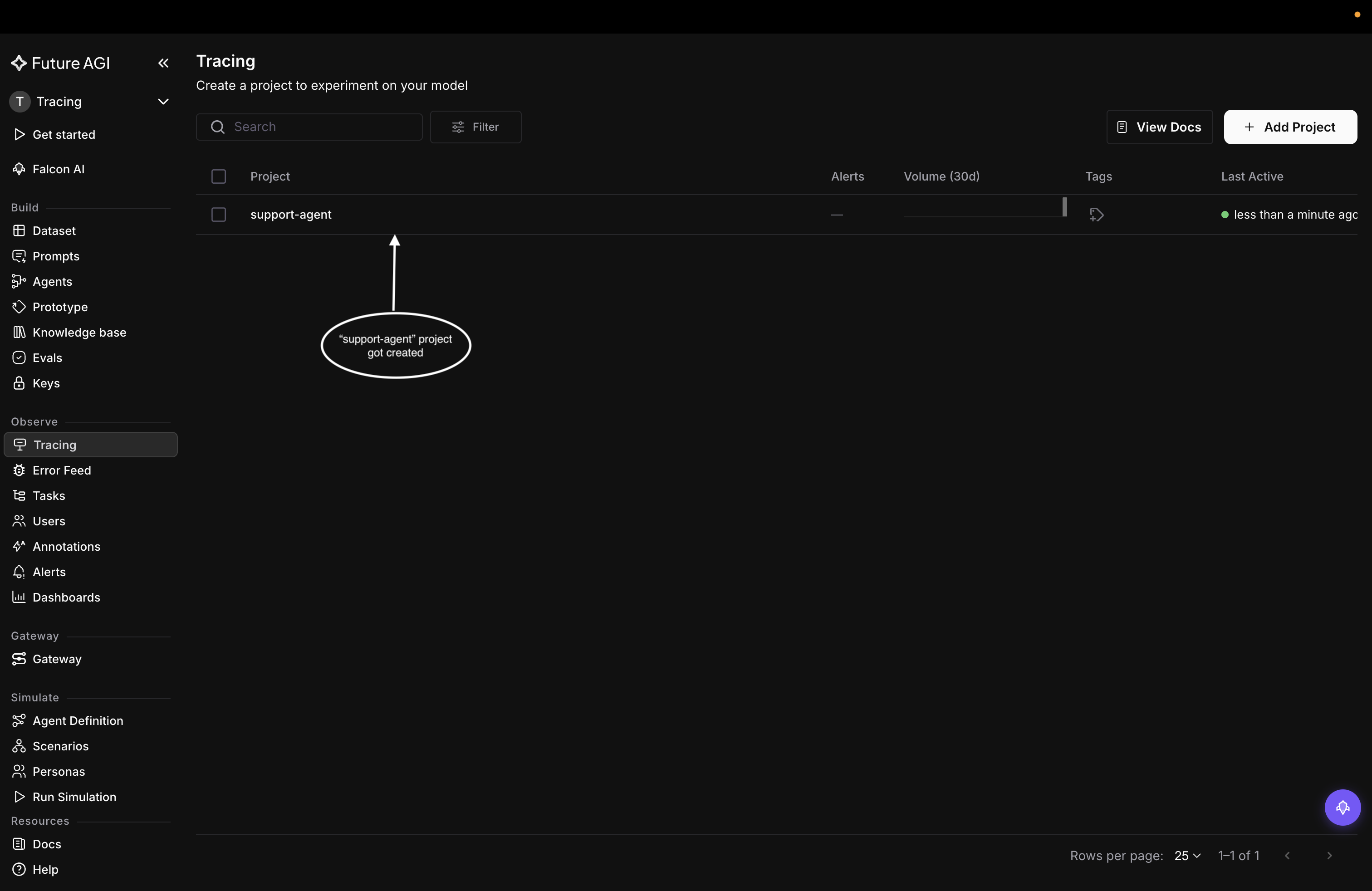Screen dimensions: 1372x891
Task: Click the Alerts bell icon
Action: pos(19,571)
